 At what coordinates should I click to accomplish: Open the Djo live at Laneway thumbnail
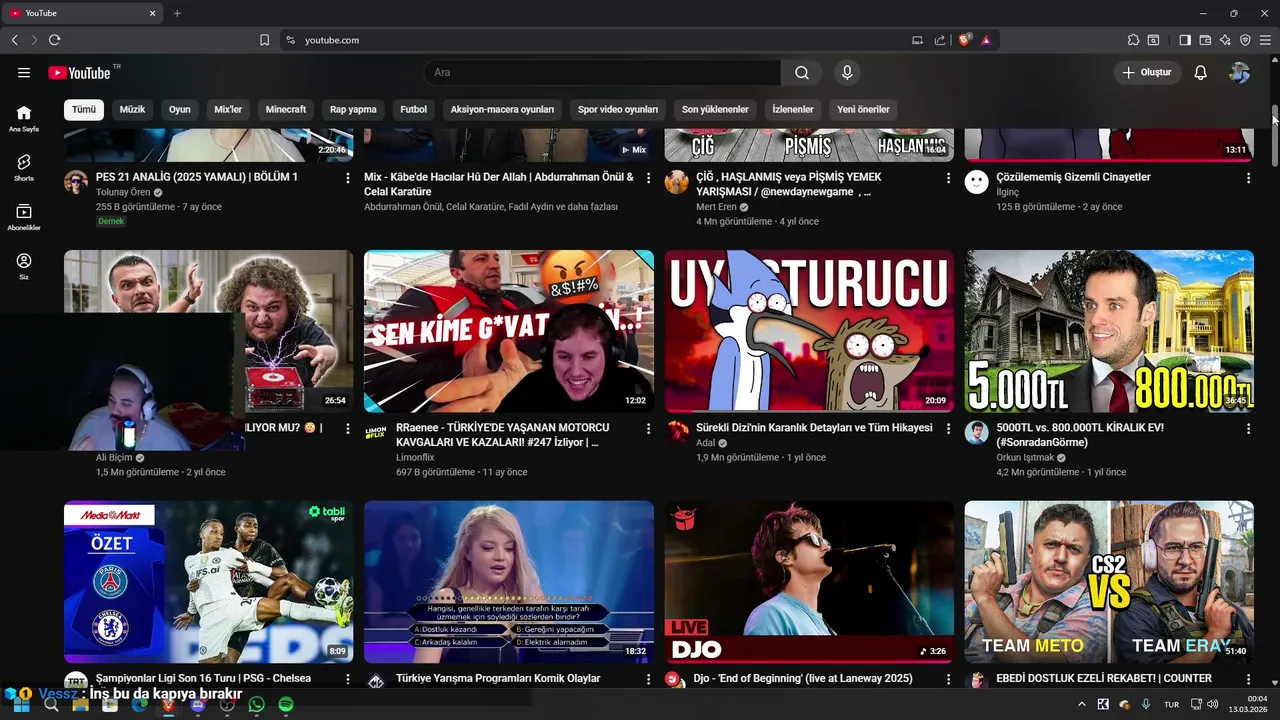coord(809,582)
